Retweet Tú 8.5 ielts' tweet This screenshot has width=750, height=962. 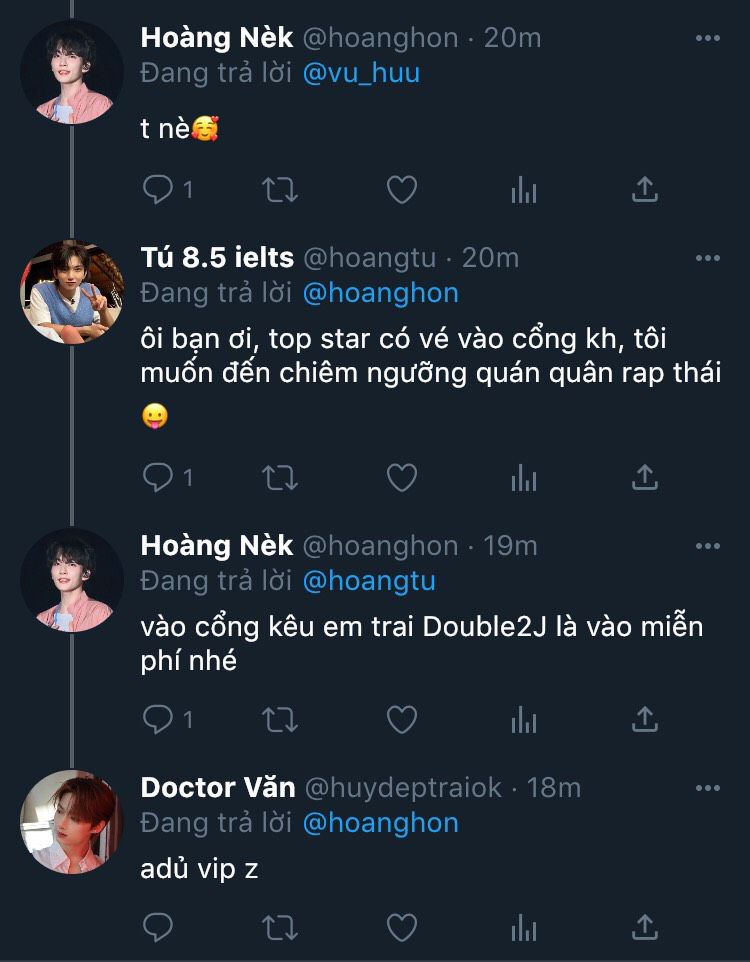(279, 478)
